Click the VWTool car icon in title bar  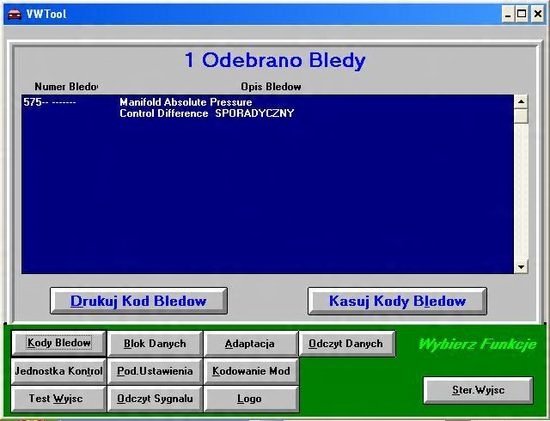[14, 14]
